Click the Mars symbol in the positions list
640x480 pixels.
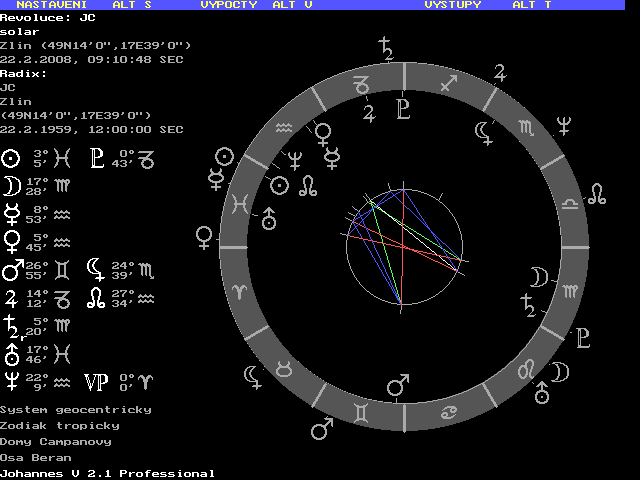click(x=12, y=270)
